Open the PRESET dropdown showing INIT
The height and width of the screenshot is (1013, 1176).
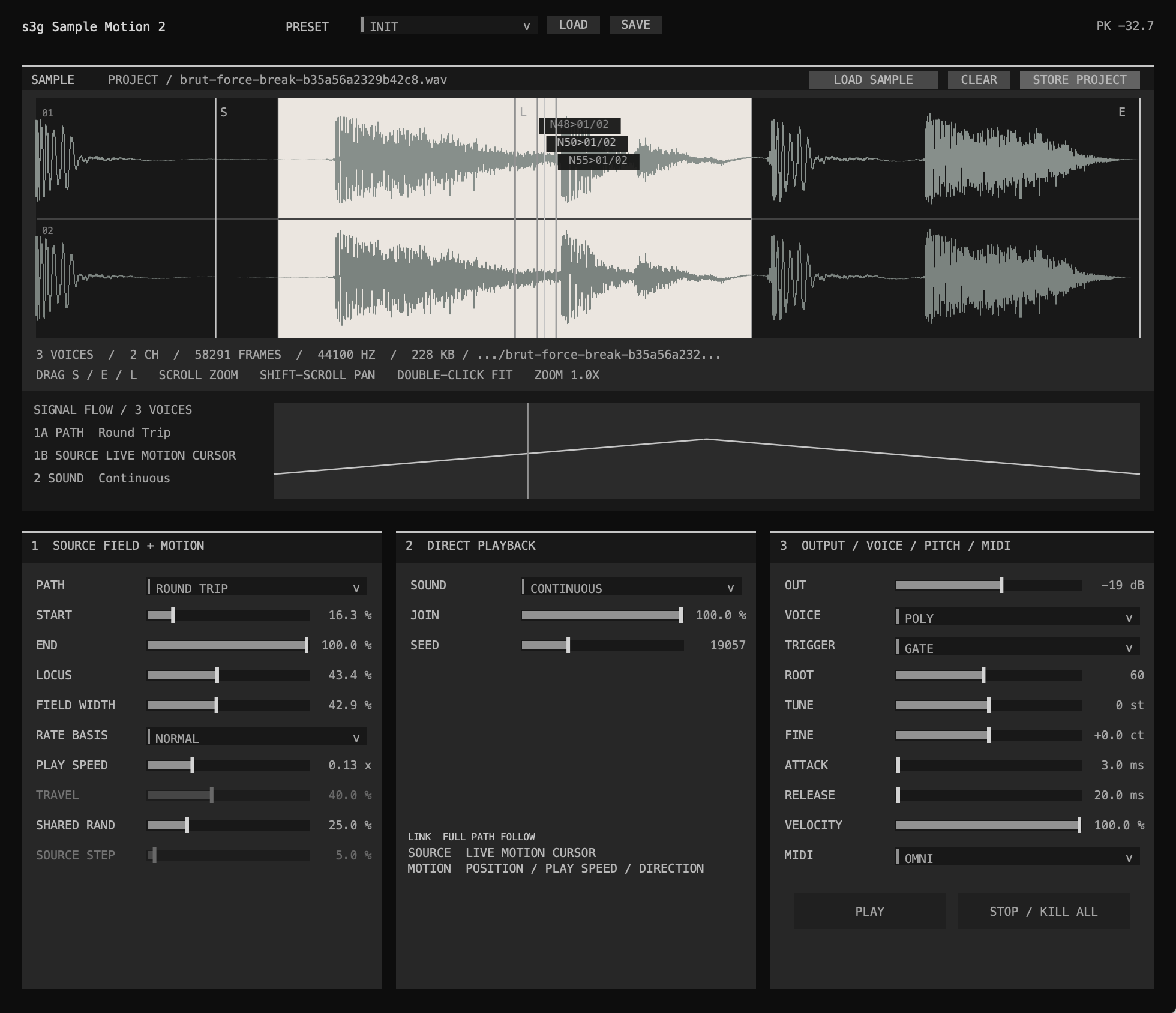pyautogui.click(x=449, y=25)
